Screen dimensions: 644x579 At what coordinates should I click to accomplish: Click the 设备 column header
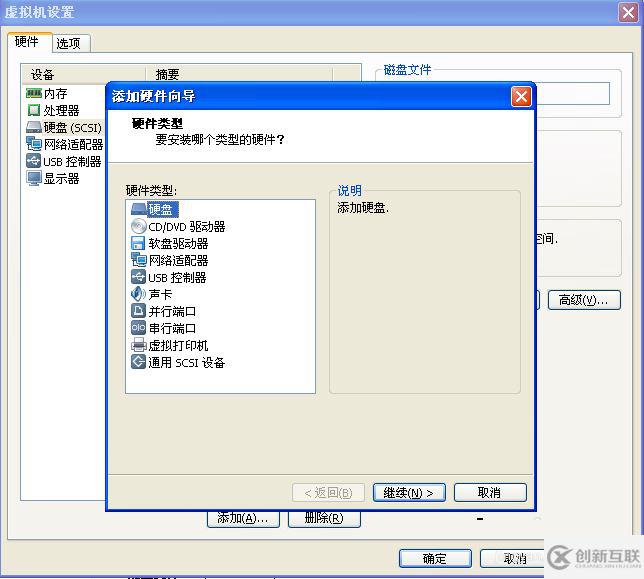pos(84,74)
